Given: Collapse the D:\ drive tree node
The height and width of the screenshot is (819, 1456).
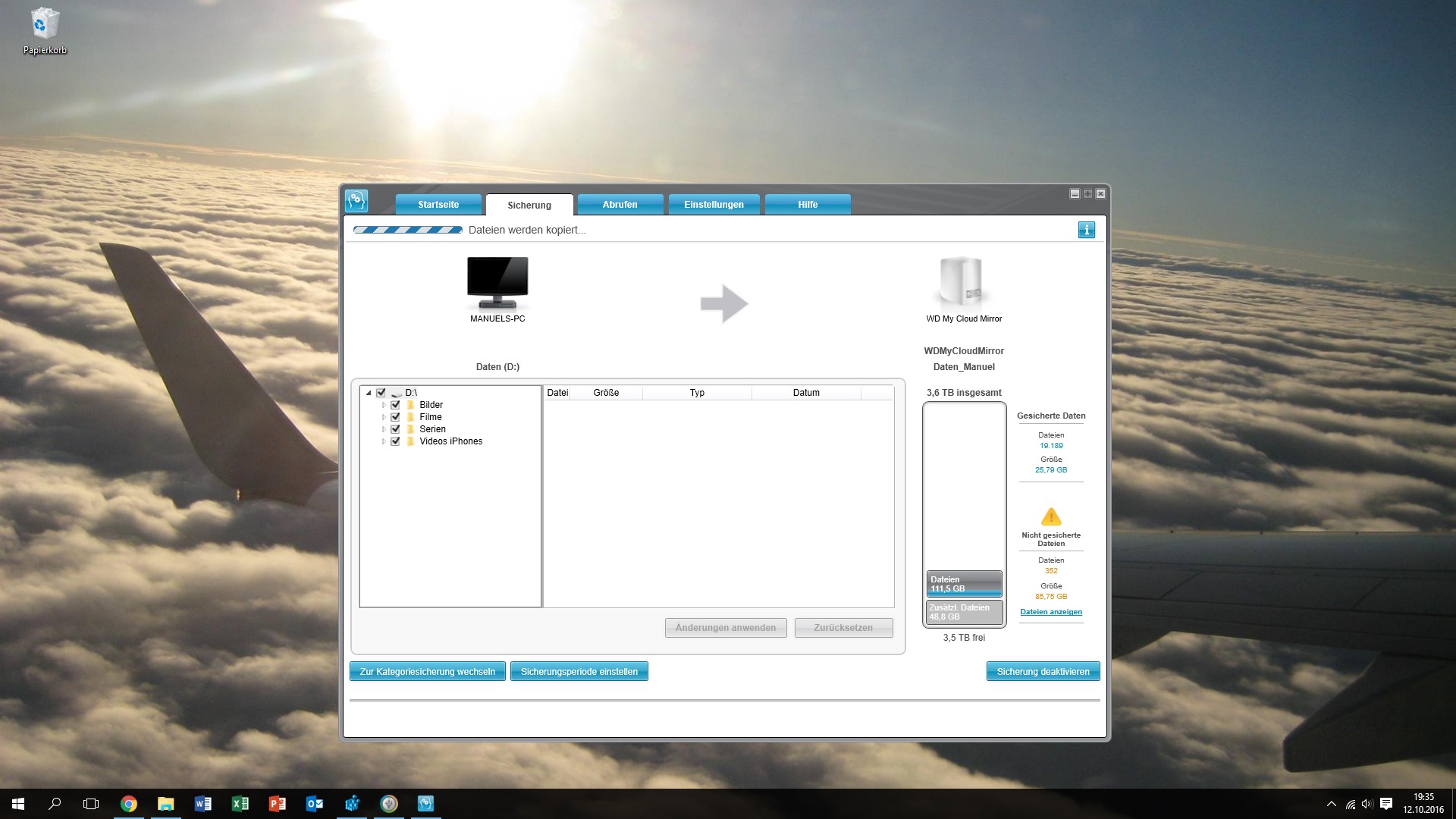Looking at the screenshot, I should pos(369,393).
